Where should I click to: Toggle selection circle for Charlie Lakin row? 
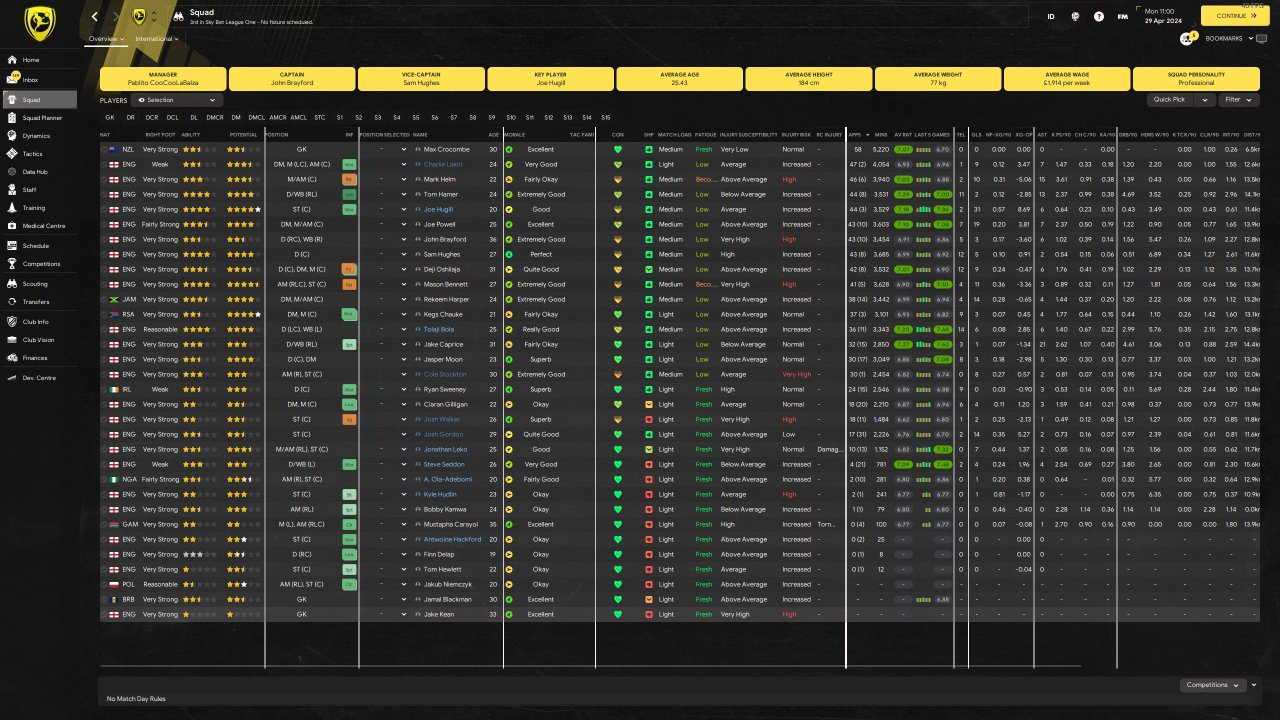point(104,164)
